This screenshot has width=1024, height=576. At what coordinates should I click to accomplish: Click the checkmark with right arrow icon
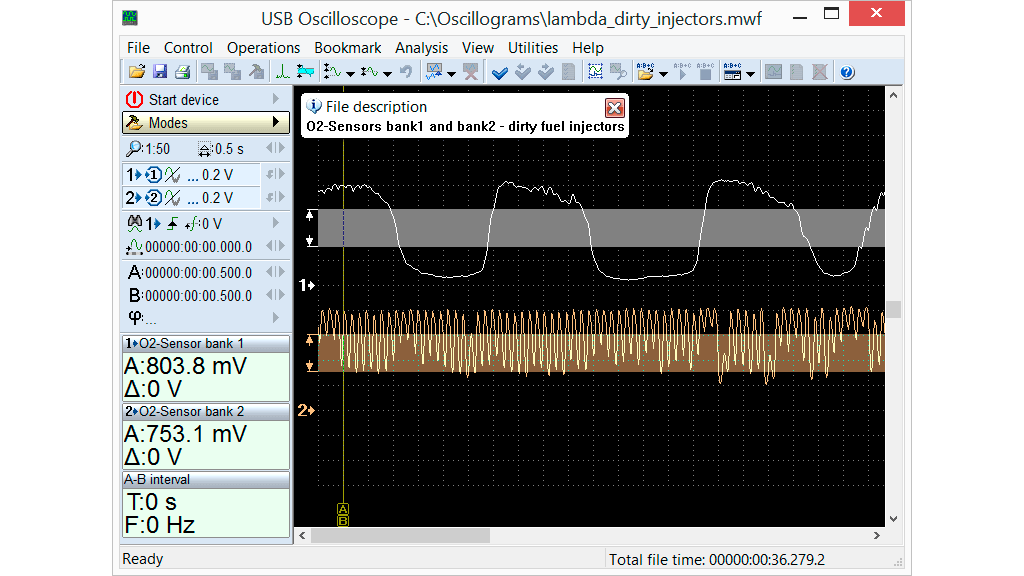coord(546,72)
